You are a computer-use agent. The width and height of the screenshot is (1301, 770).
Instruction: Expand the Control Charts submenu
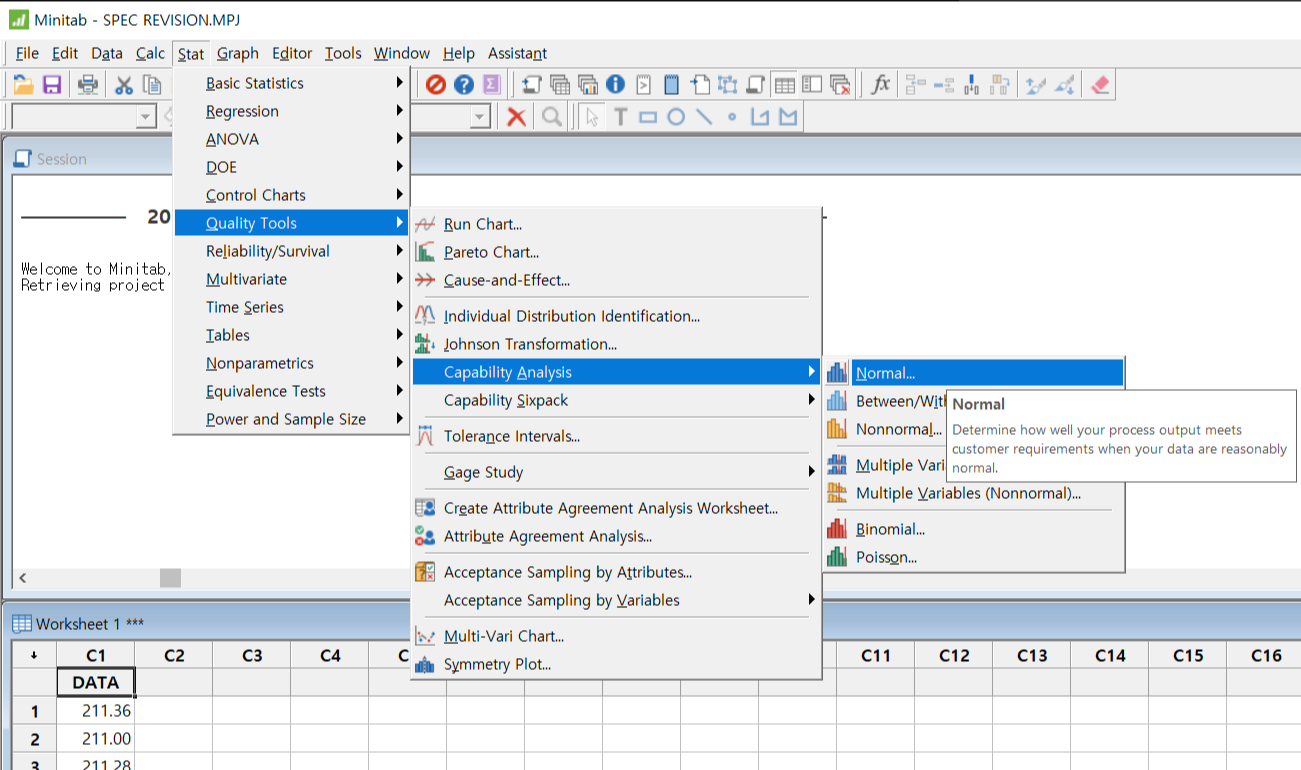292,195
